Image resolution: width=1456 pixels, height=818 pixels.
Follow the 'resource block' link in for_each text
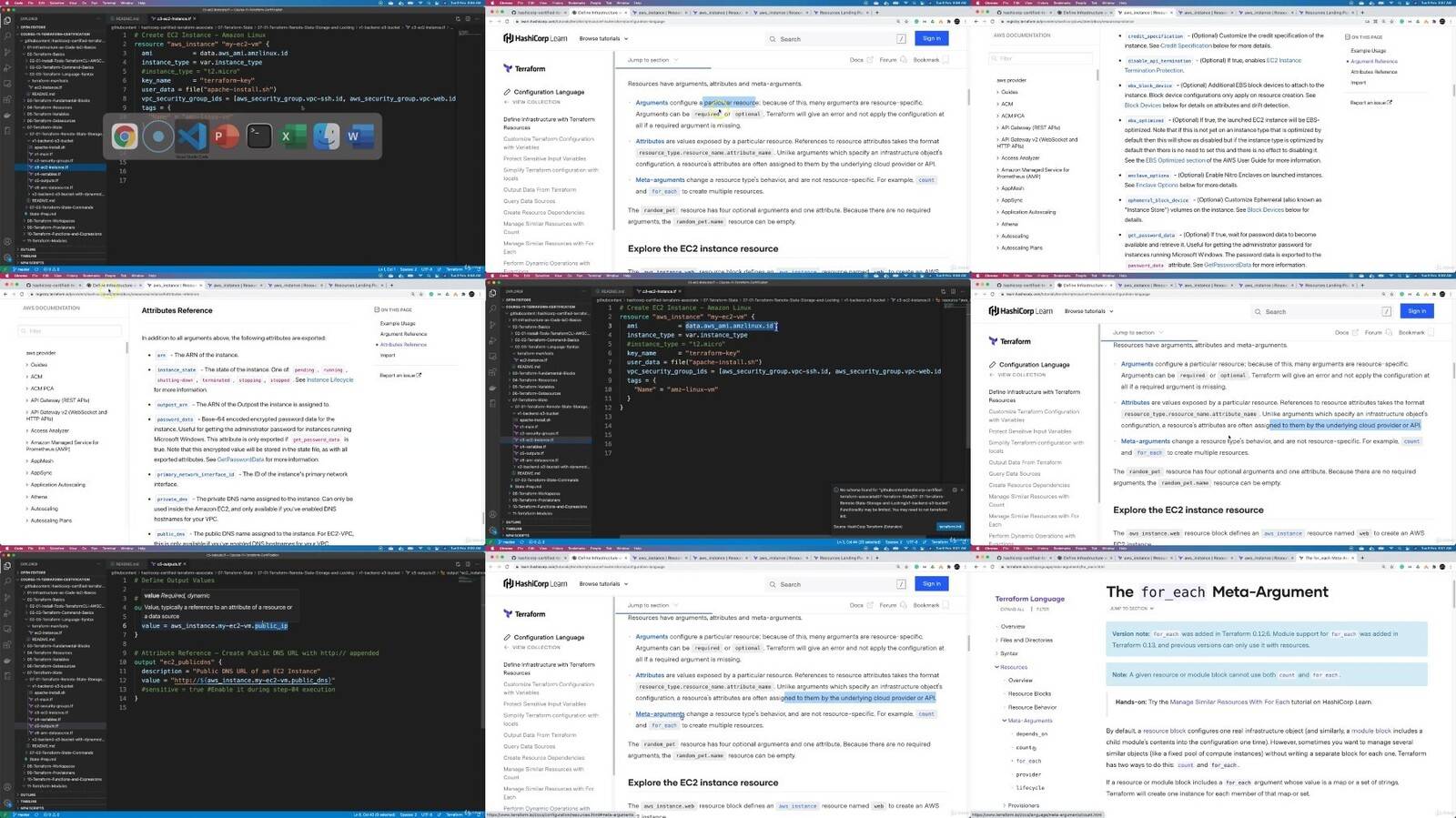[1165, 731]
